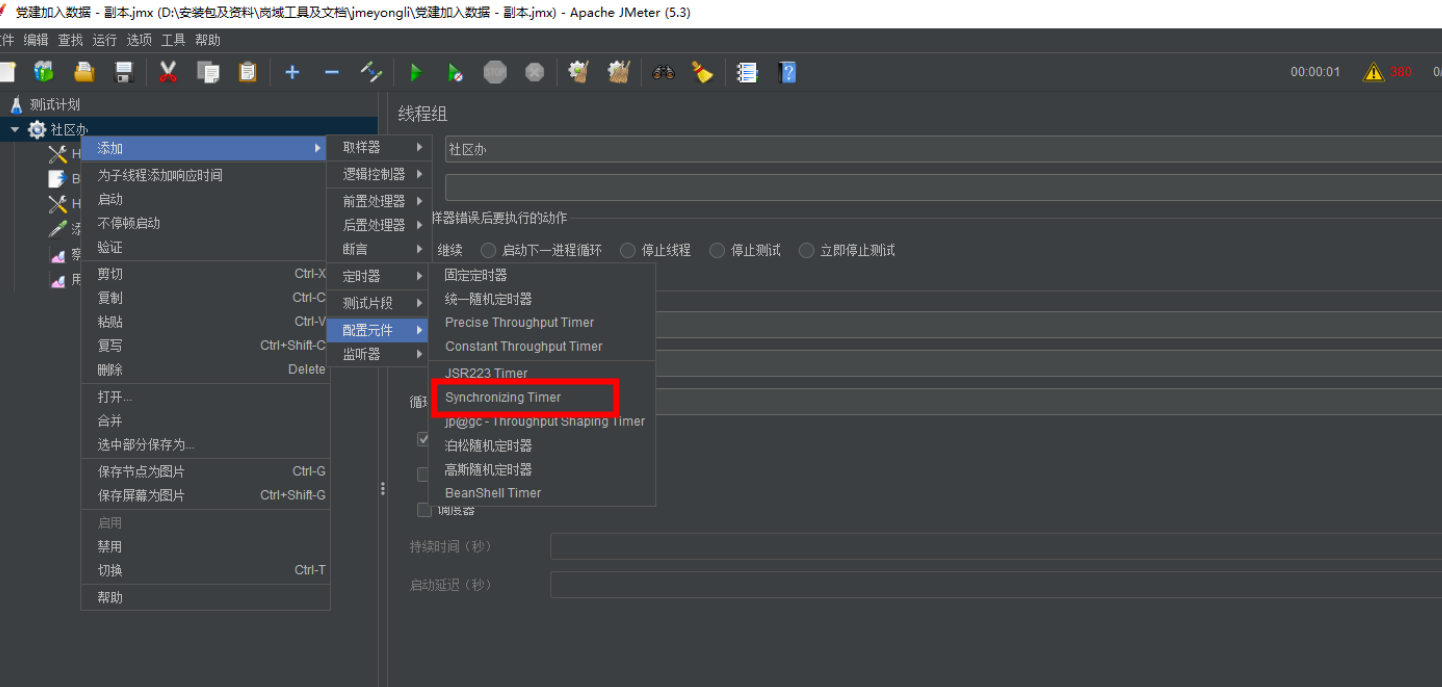Screen dimensions: 1442x687
Task: Expand the 监听器 submenu
Action: tap(380, 354)
